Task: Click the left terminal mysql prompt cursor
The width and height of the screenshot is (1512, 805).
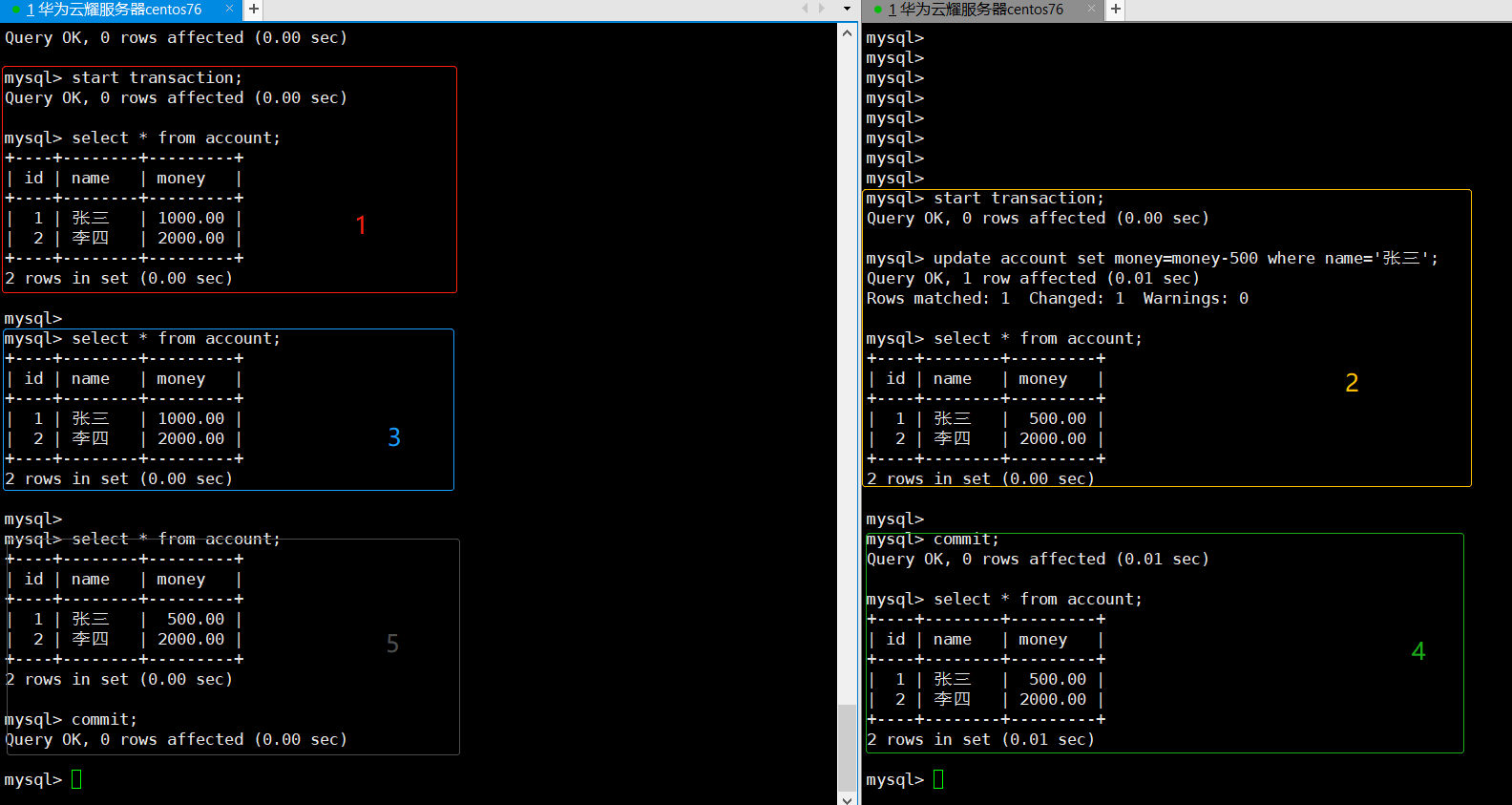Action: click(x=76, y=779)
